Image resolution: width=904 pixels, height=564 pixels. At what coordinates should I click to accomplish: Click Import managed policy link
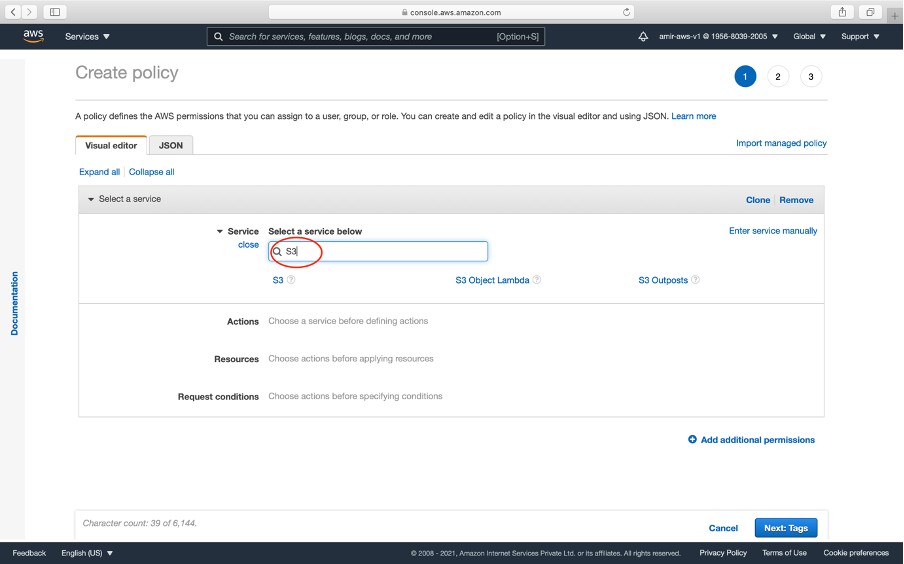(781, 143)
